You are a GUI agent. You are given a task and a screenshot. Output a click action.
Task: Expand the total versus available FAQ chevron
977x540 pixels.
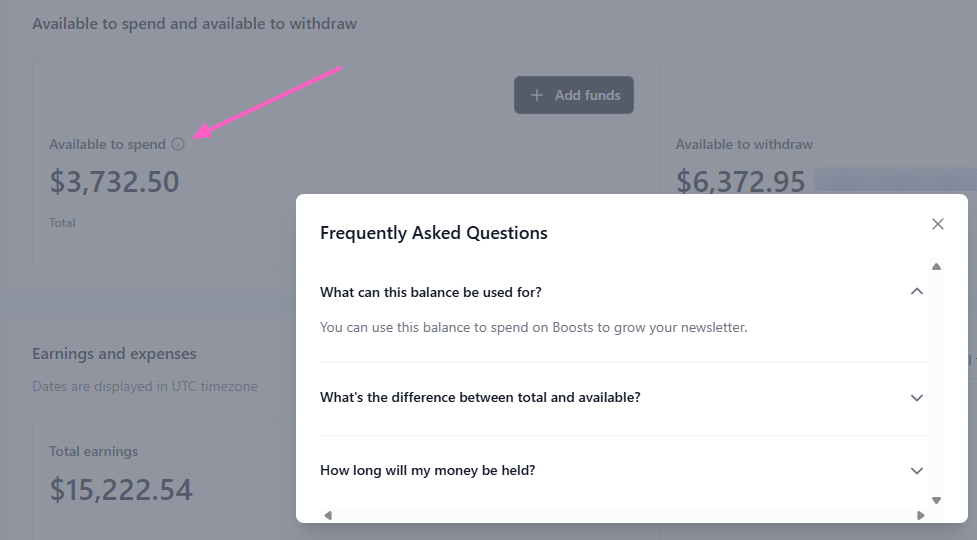tap(916, 397)
